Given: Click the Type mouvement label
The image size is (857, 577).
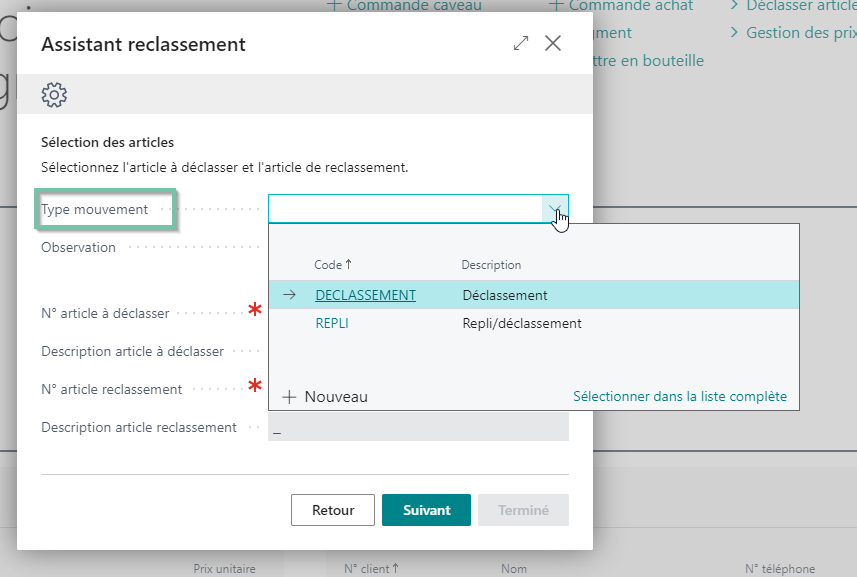Looking at the screenshot, I should click(95, 209).
